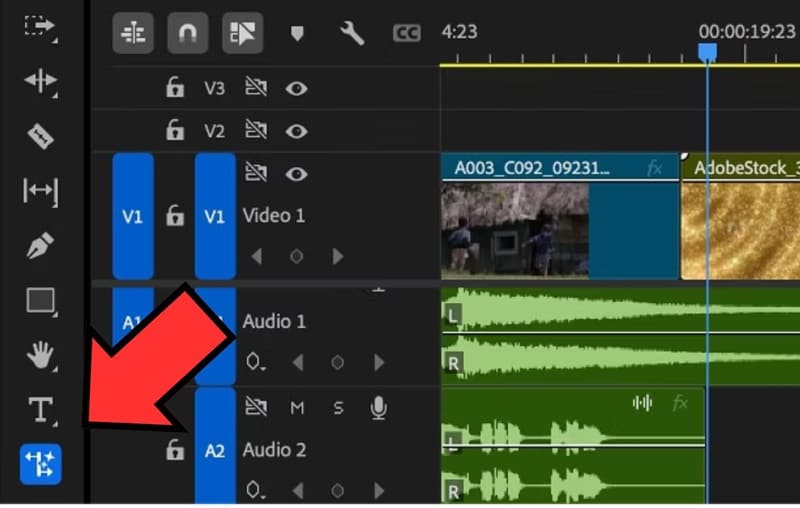Toggle sync lock for Audio 2
The width and height of the screenshot is (800, 508).
tap(256, 407)
